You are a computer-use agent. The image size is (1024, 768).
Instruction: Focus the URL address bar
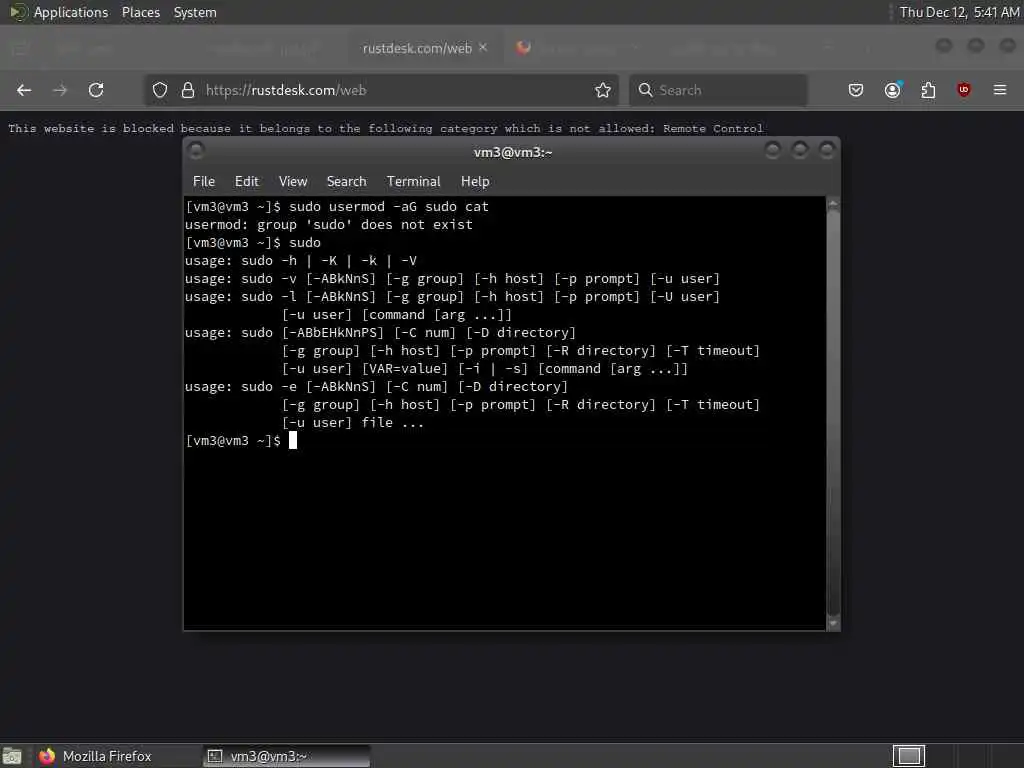click(x=380, y=90)
